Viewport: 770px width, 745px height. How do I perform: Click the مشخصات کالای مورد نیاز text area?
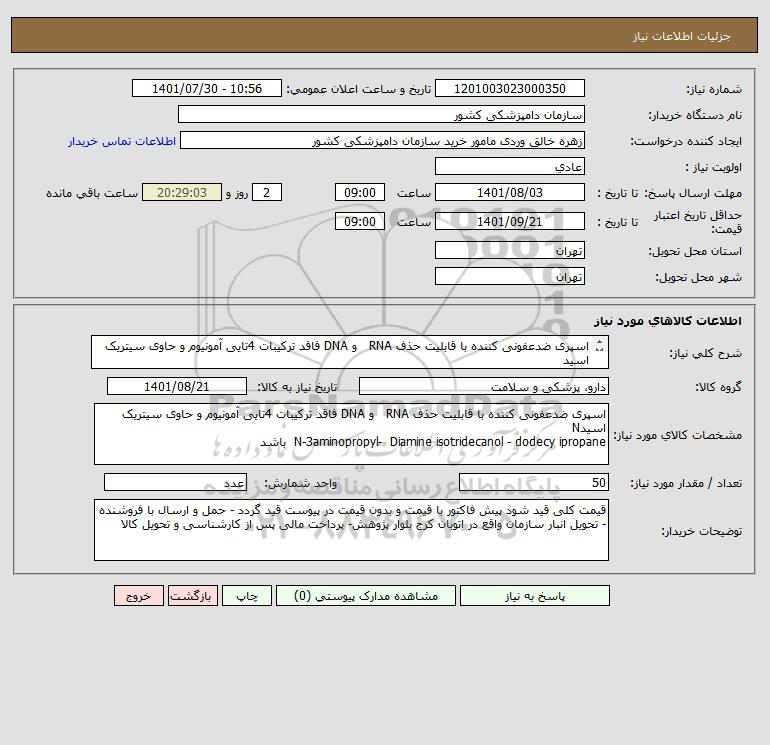(351, 434)
